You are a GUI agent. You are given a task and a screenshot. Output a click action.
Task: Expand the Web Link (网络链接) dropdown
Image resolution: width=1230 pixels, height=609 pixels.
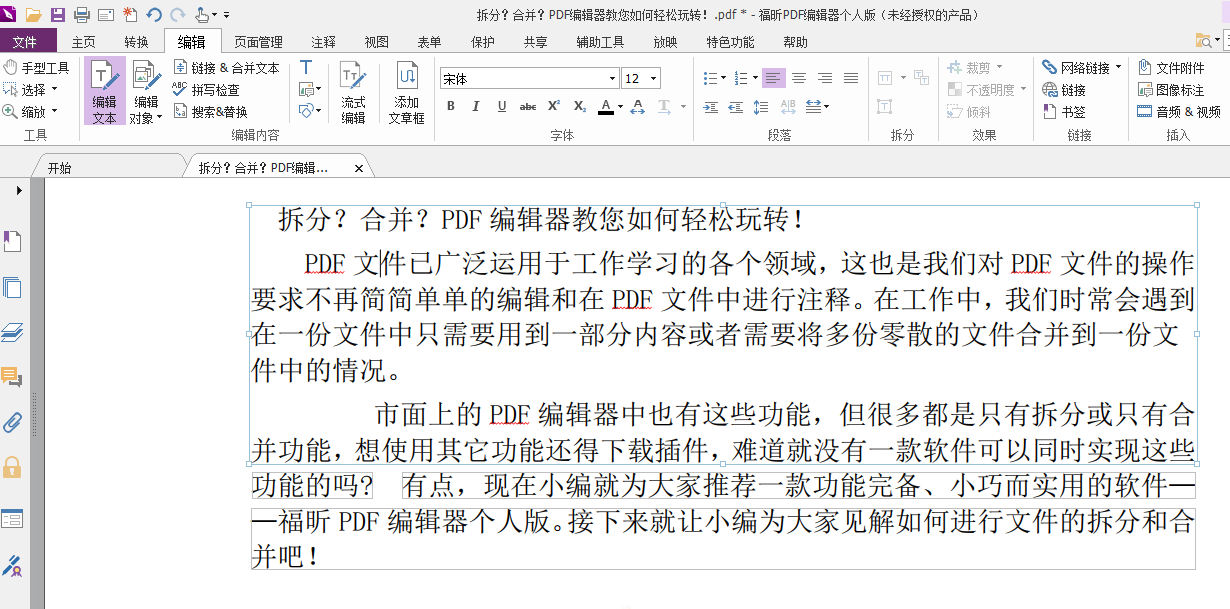coord(1117,68)
